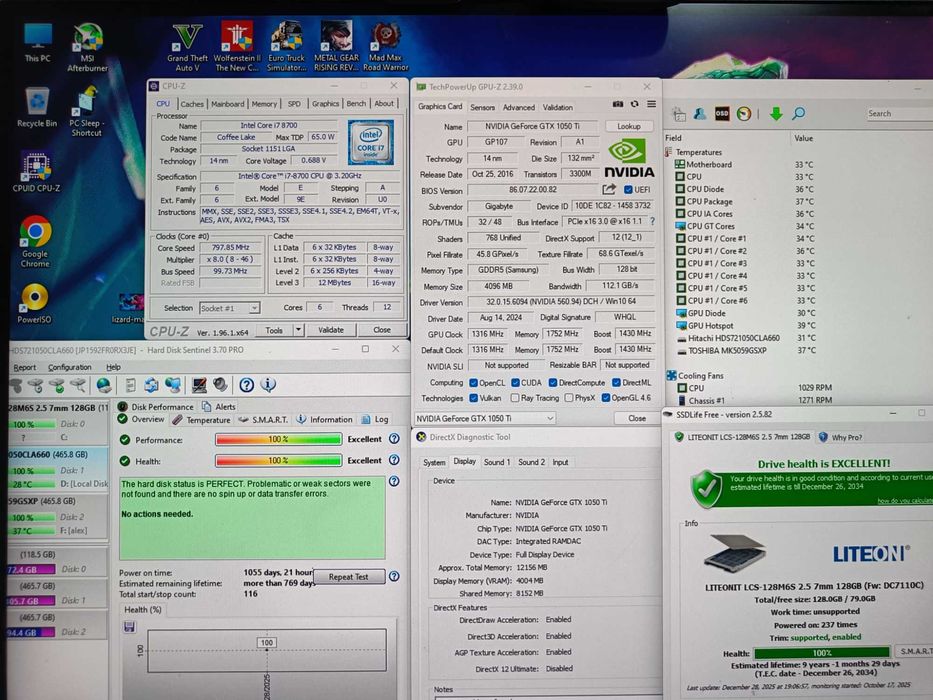933x700 pixels.
Task: Open Mad Max Road Warrior shortcut
Action: click(x=386, y=48)
